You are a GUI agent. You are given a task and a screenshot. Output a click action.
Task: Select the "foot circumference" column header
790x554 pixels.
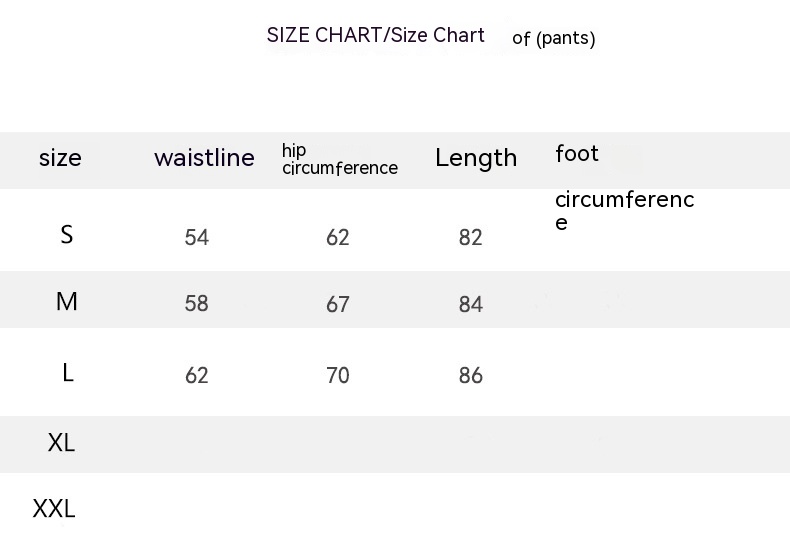point(623,187)
